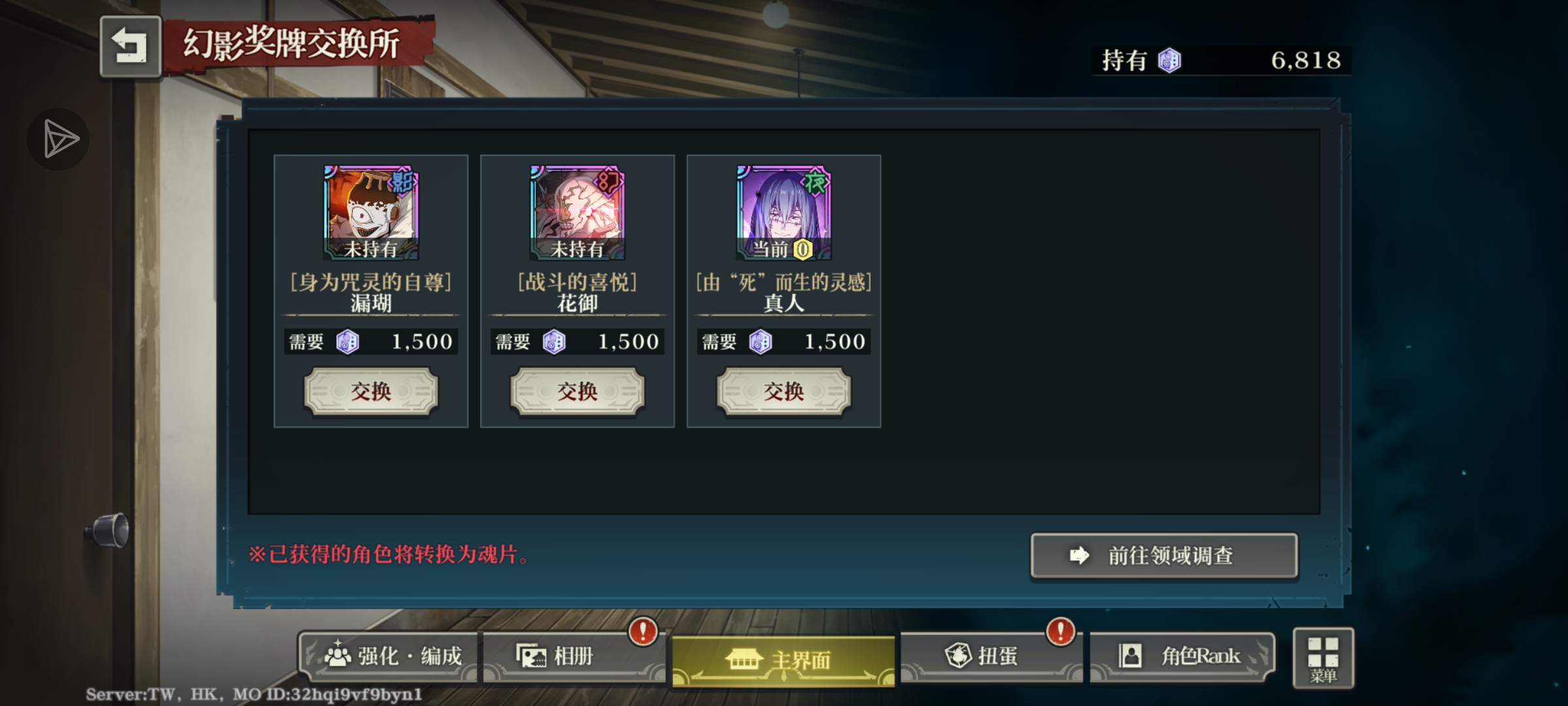
Task: Open the 相册 album tab
Action: point(574,656)
